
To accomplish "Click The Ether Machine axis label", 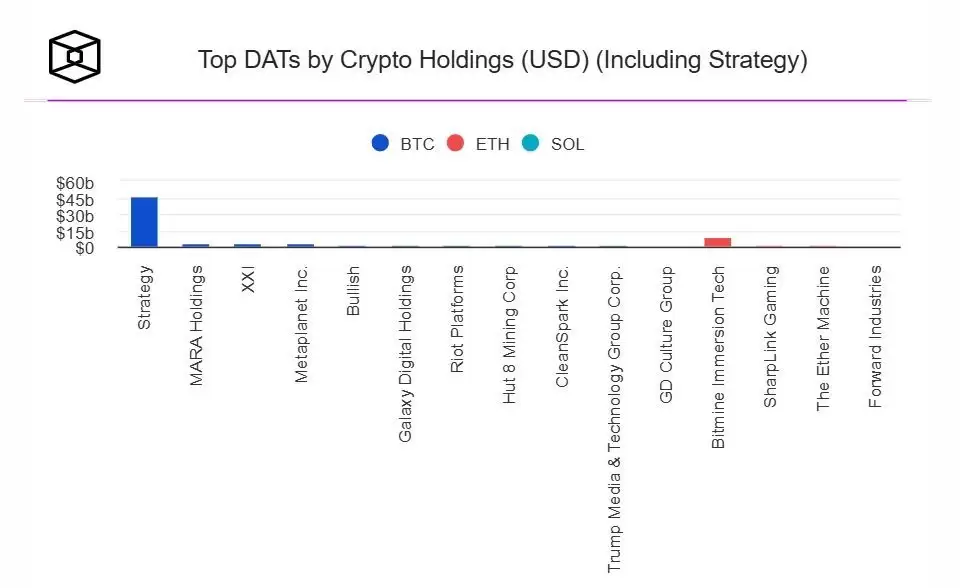I will coord(823,338).
